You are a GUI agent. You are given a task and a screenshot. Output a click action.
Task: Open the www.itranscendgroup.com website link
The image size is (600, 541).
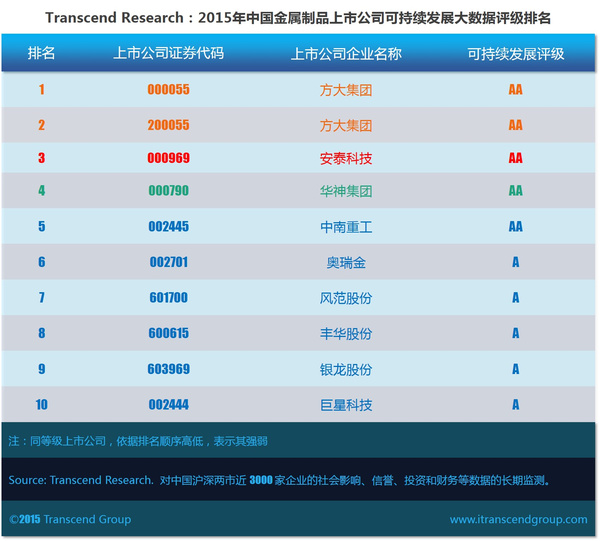pyautogui.click(x=518, y=520)
